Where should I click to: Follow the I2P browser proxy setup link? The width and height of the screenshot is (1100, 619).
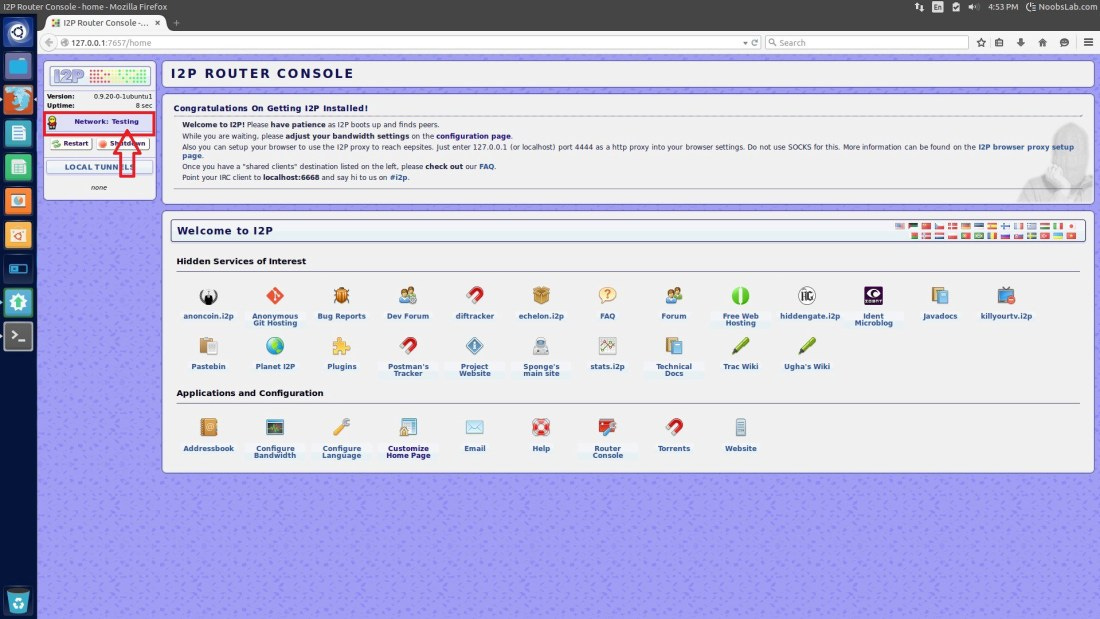pos(1026,147)
